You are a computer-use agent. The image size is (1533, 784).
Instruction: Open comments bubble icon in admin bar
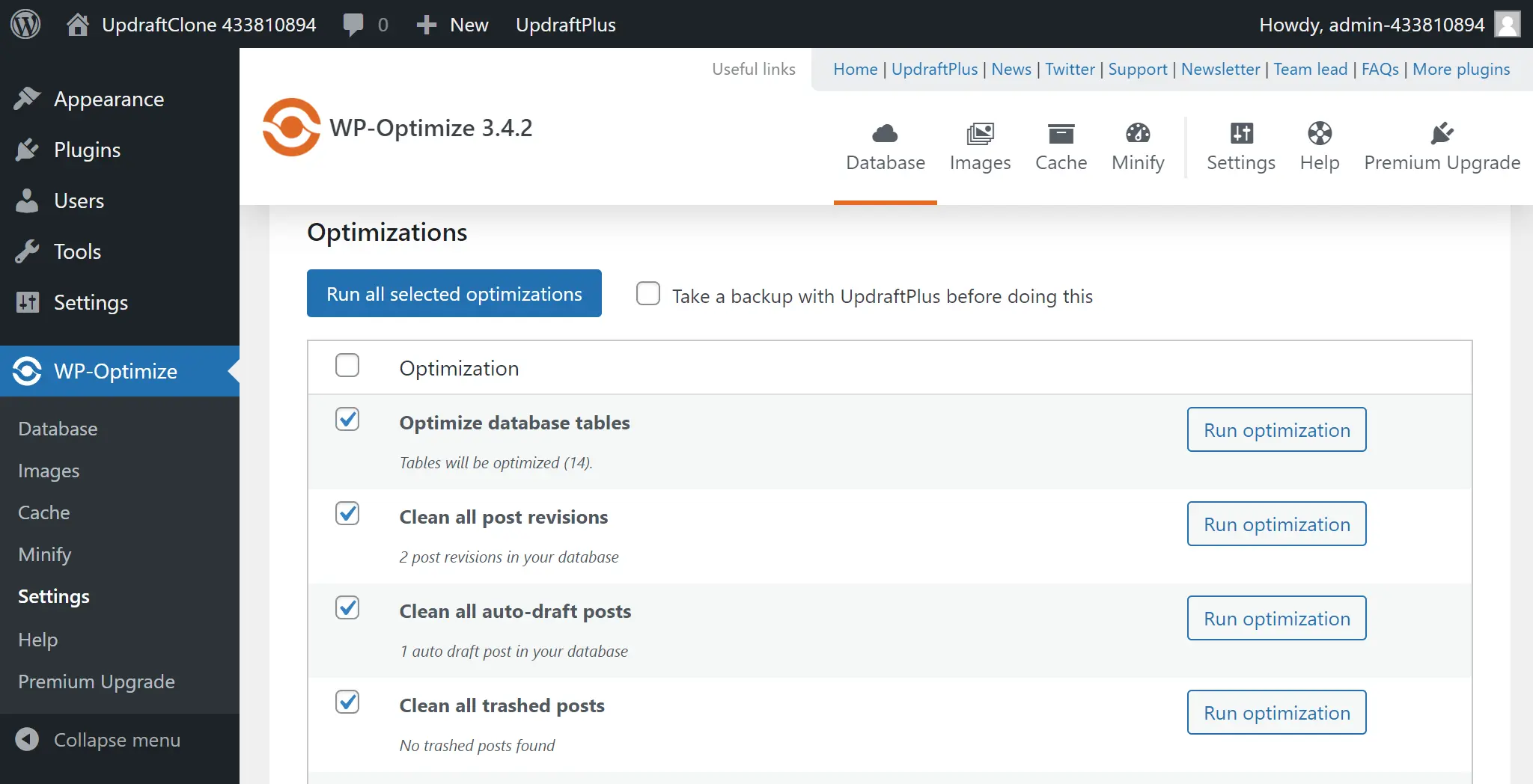(x=353, y=25)
